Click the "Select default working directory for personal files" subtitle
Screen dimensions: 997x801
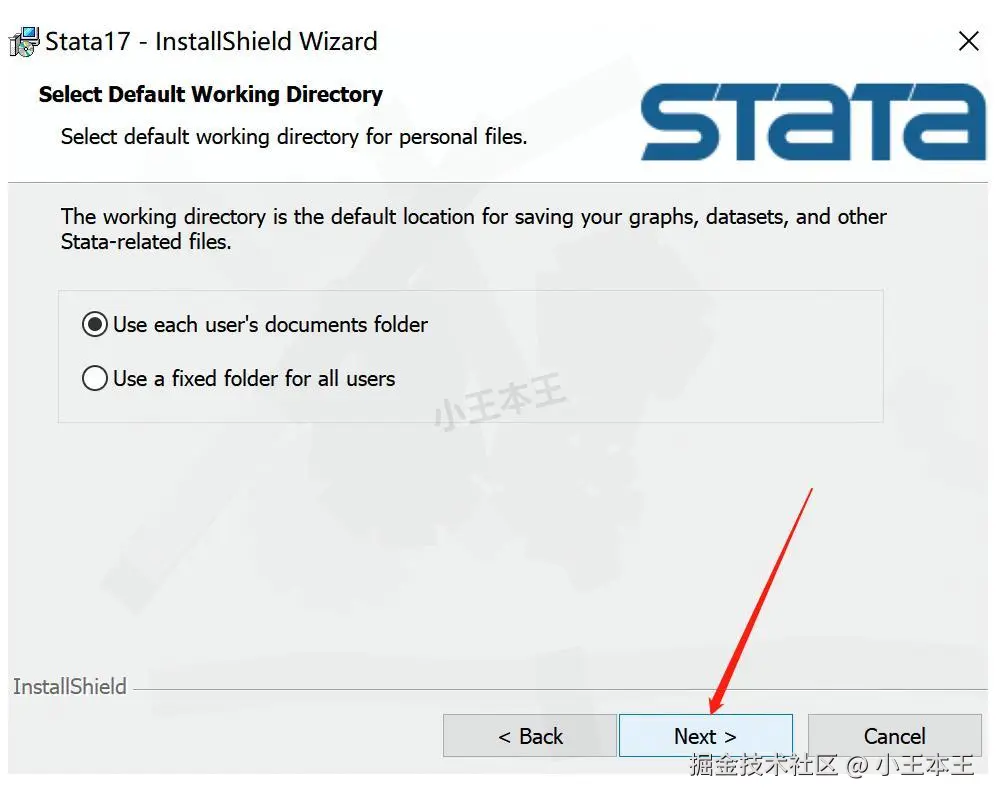[x=294, y=137]
